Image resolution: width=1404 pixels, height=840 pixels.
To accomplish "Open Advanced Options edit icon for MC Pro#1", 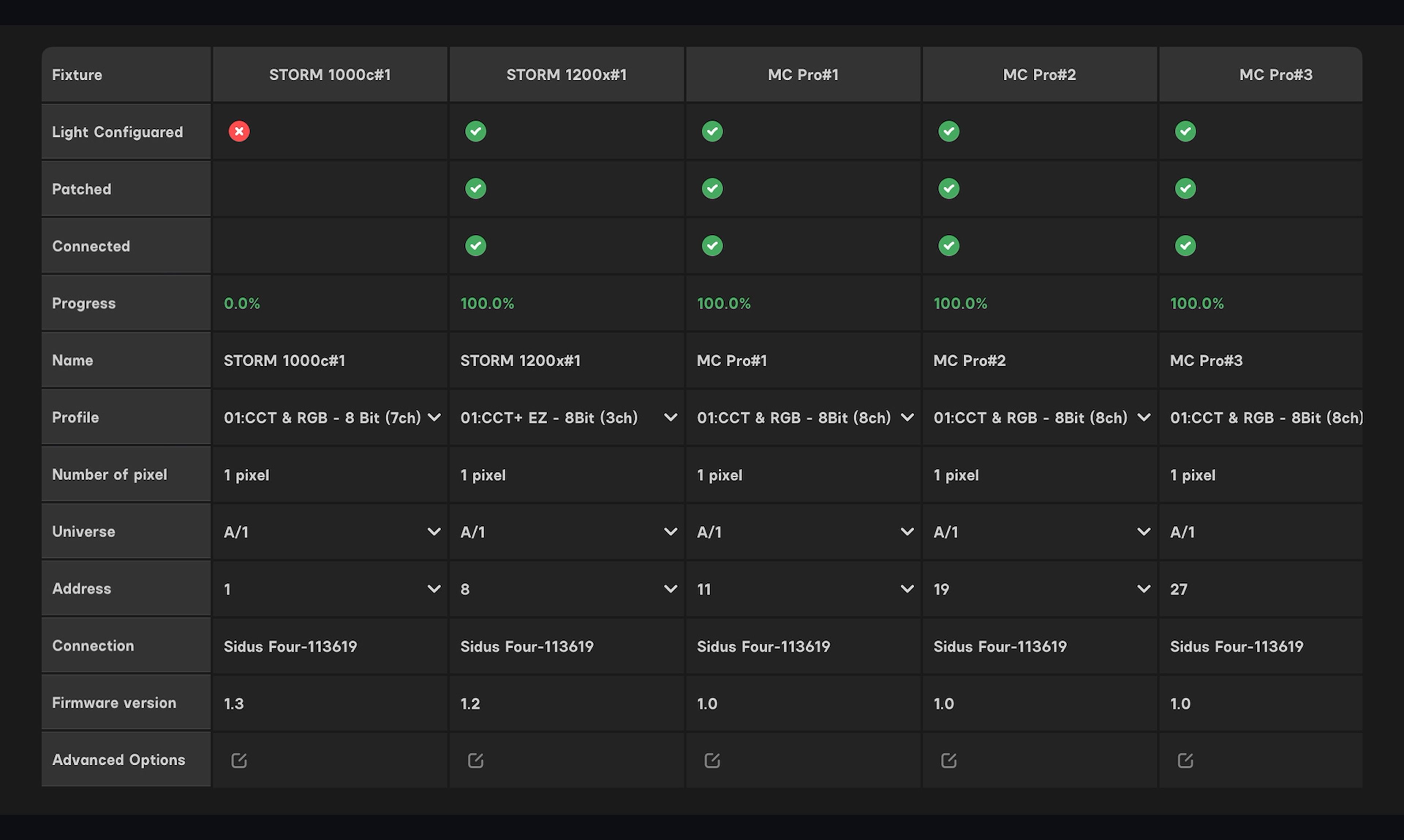I will click(712, 760).
